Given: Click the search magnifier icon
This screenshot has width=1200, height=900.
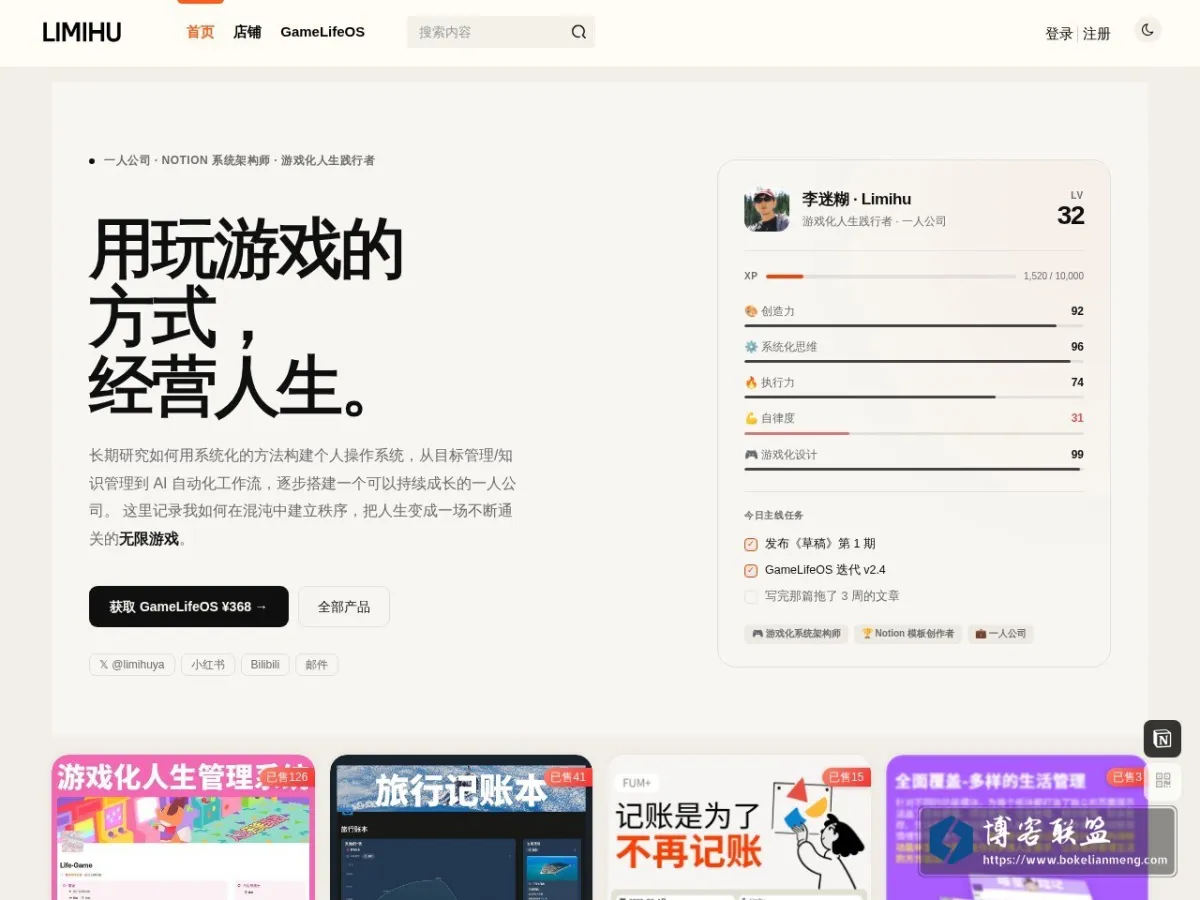Looking at the screenshot, I should click(x=579, y=32).
